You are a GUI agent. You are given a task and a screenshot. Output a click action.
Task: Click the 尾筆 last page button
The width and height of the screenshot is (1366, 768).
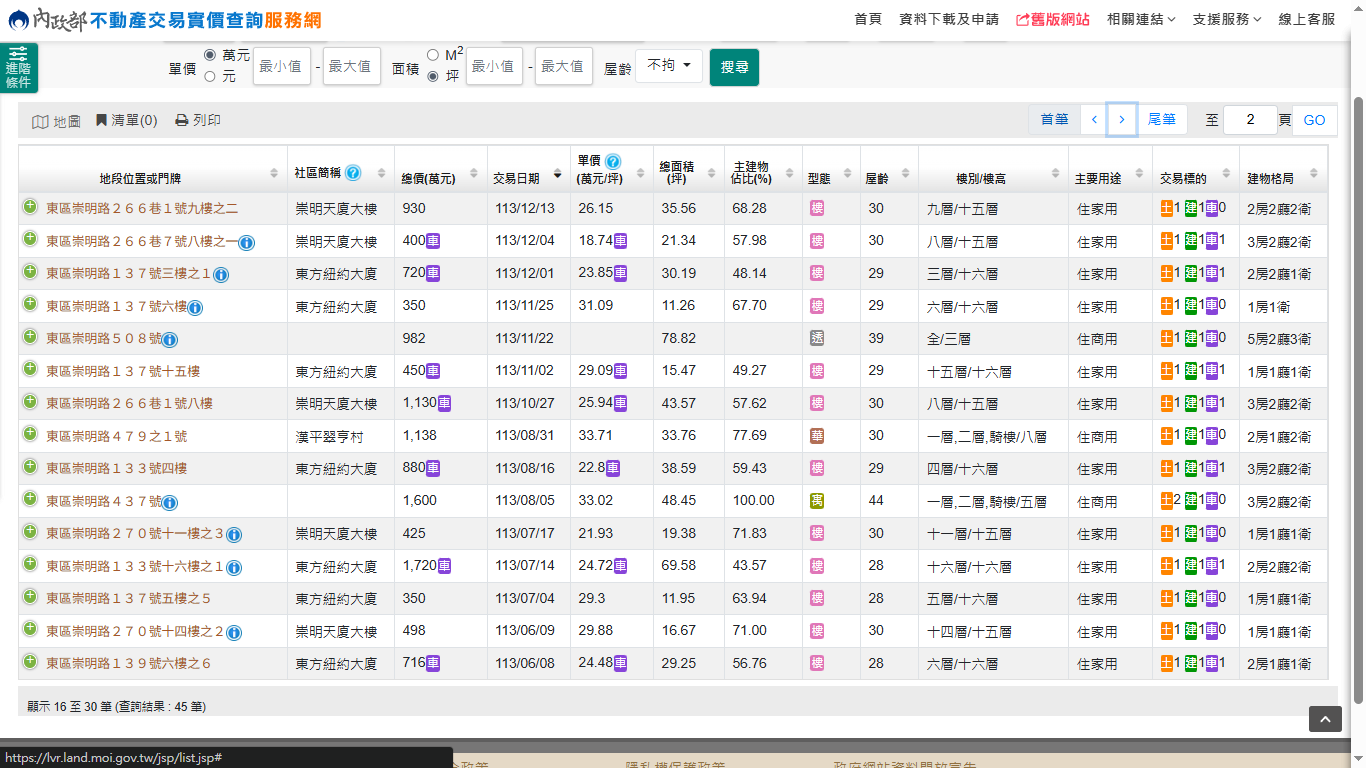coord(1161,120)
